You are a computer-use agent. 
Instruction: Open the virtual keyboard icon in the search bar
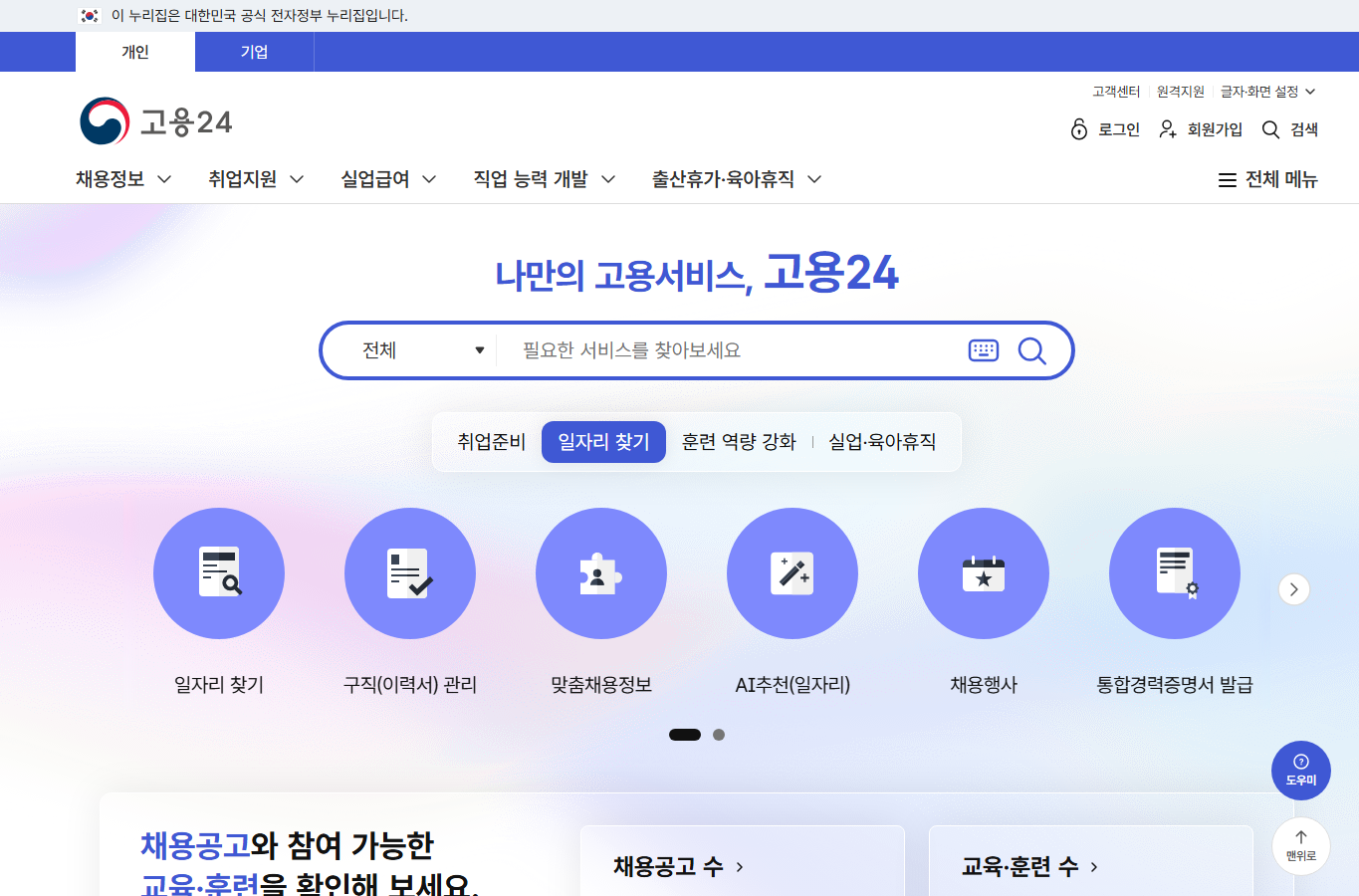984,350
